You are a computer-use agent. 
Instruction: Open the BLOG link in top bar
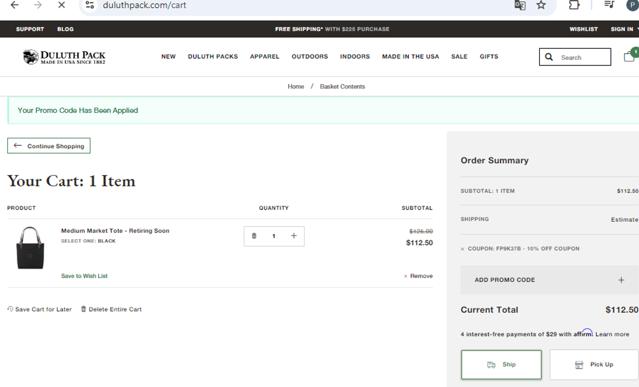tap(65, 29)
